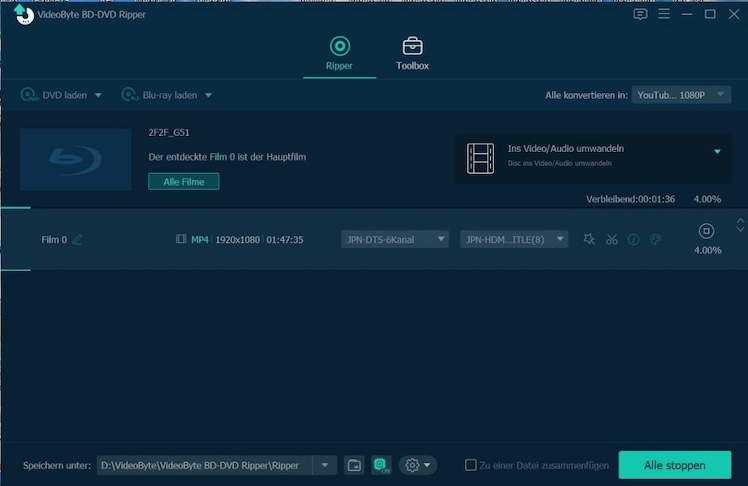
Task: Select the Ripper tab
Action: click(340, 54)
